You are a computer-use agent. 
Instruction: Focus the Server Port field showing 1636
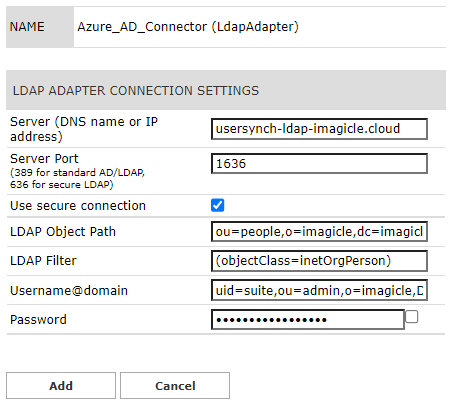point(319,163)
